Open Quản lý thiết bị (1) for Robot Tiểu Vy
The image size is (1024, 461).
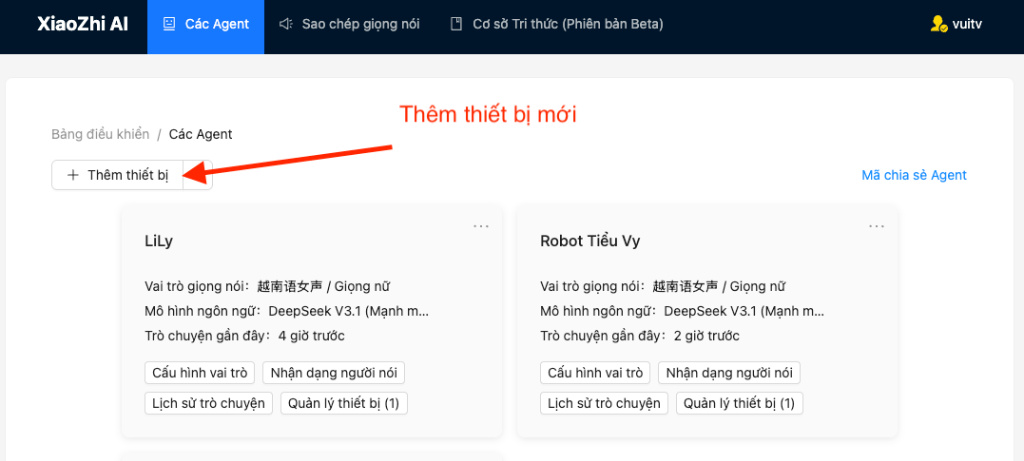click(x=739, y=403)
